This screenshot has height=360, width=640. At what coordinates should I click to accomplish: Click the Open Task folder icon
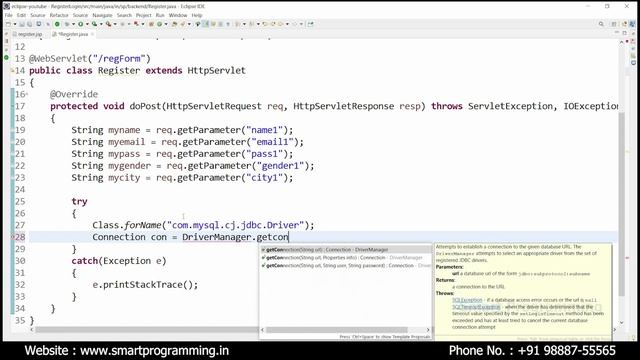point(174,24)
